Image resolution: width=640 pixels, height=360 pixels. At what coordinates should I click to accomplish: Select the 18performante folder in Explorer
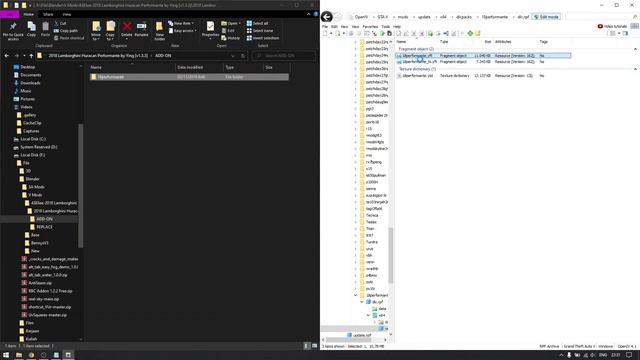pyautogui.click(x=189, y=77)
